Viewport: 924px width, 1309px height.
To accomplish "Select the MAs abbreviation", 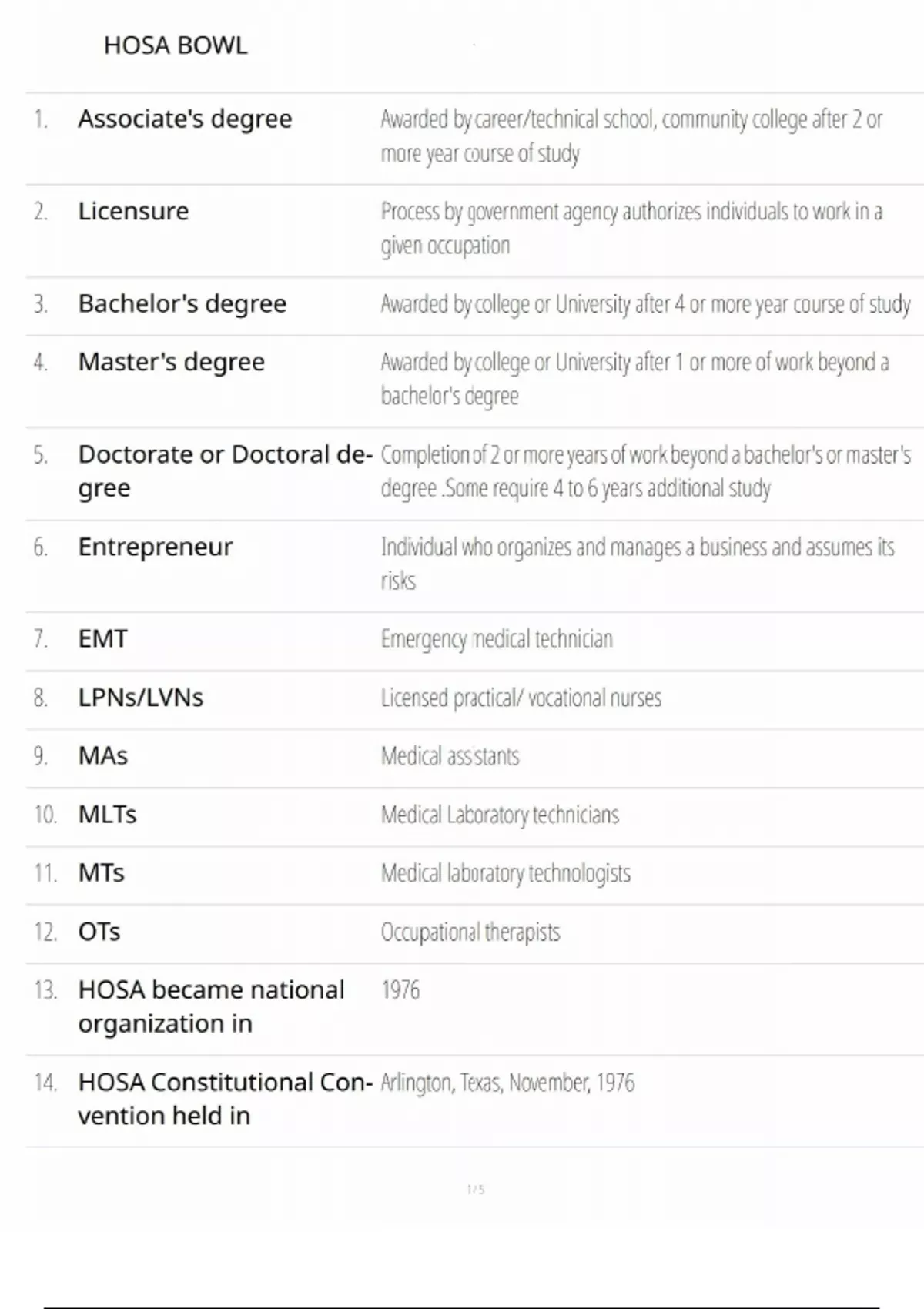I will 102,756.
